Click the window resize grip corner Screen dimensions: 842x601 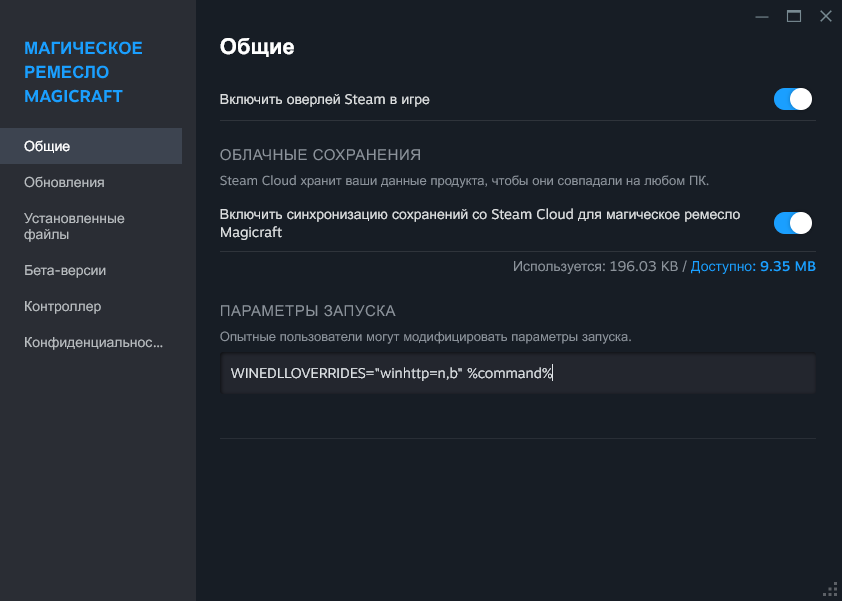(x=830, y=589)
